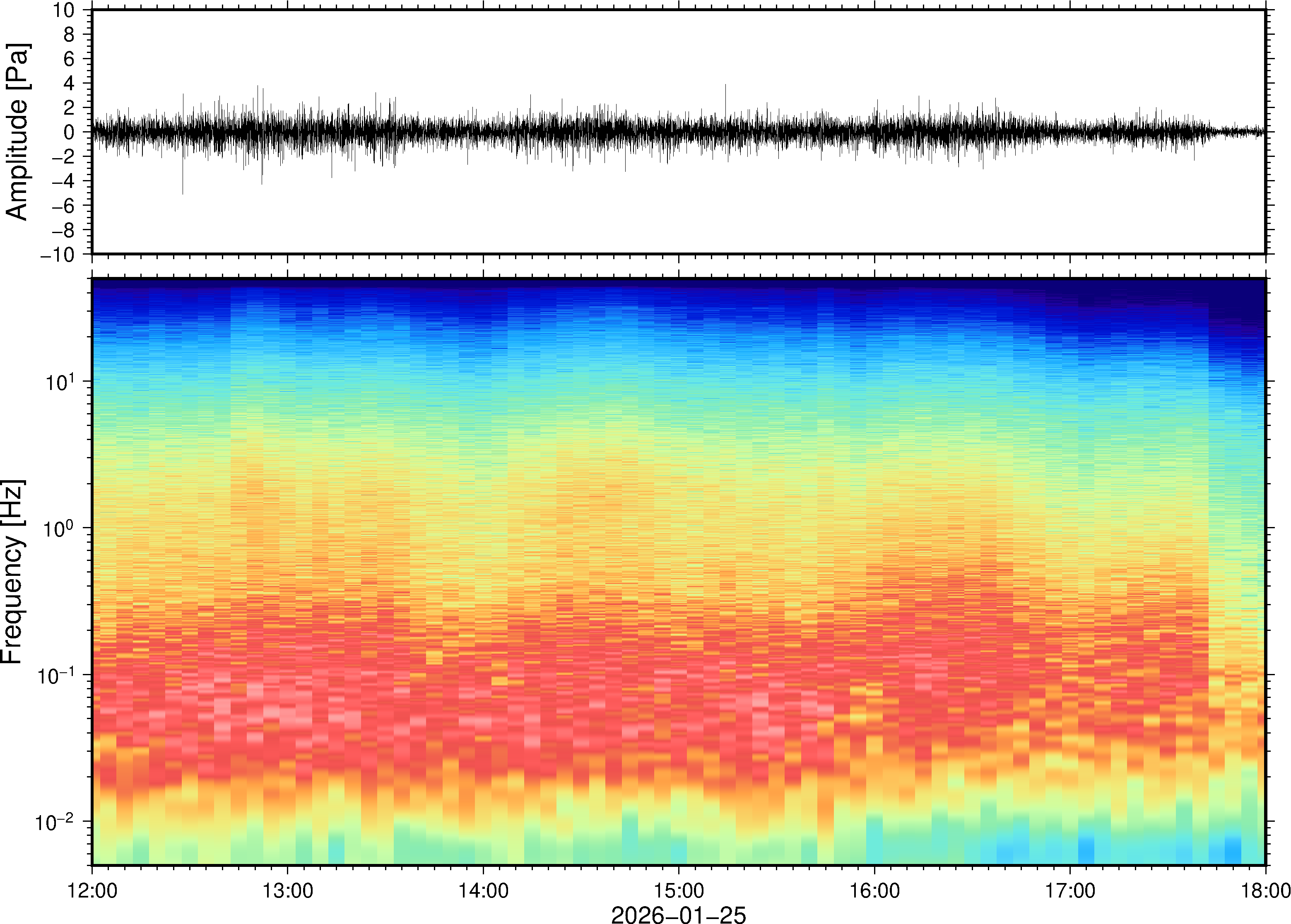The width and height of the screenshot is (1291, 924).
Task: Click the 17:00 time axis label
Action: [1069, 890]
